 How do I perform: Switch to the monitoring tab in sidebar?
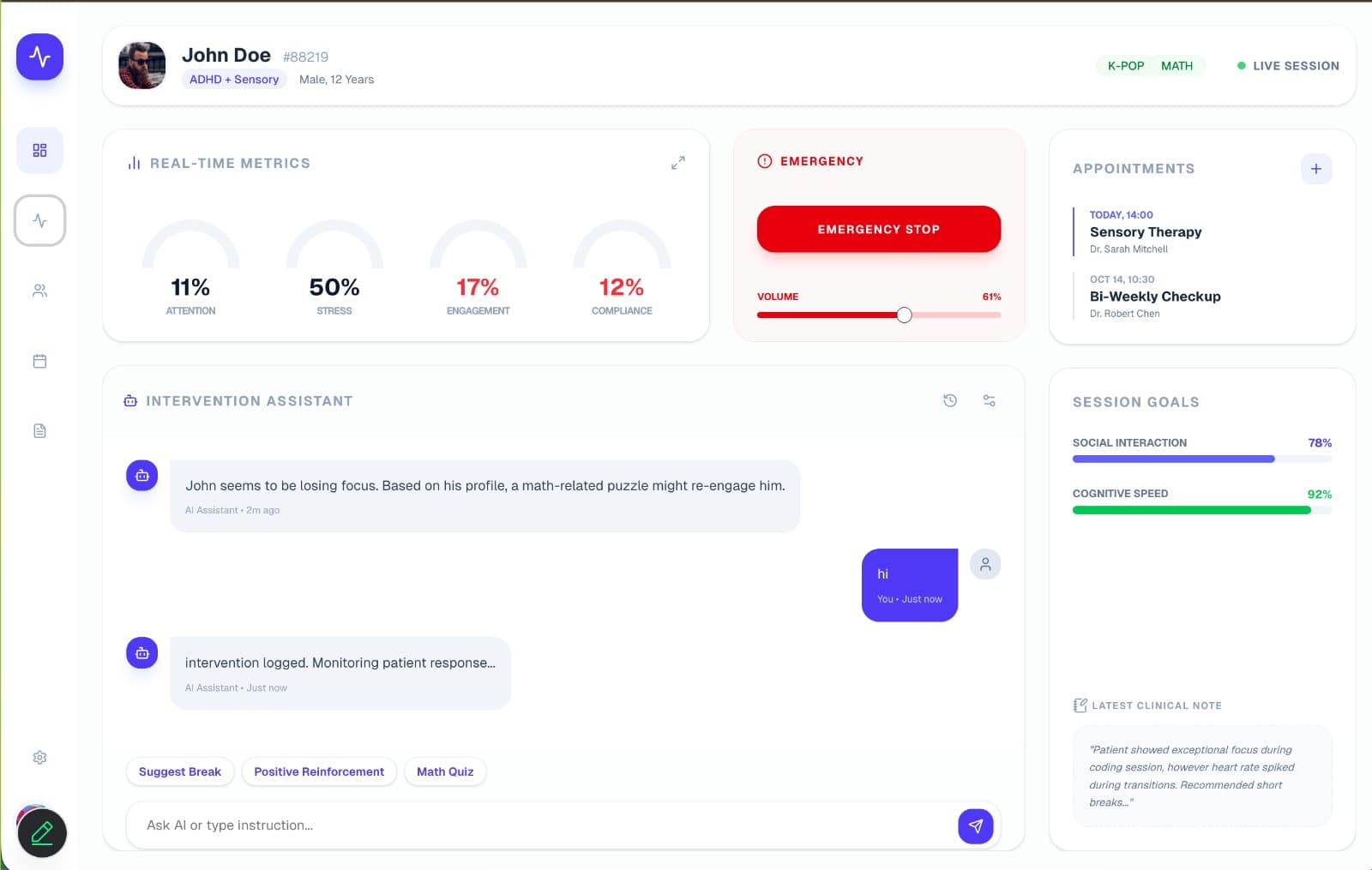pos(39,220)
